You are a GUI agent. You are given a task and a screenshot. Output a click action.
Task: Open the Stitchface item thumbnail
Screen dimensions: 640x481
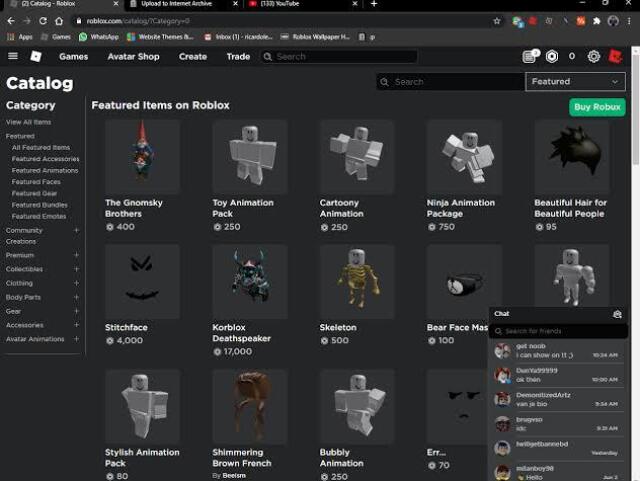point(142,281)
